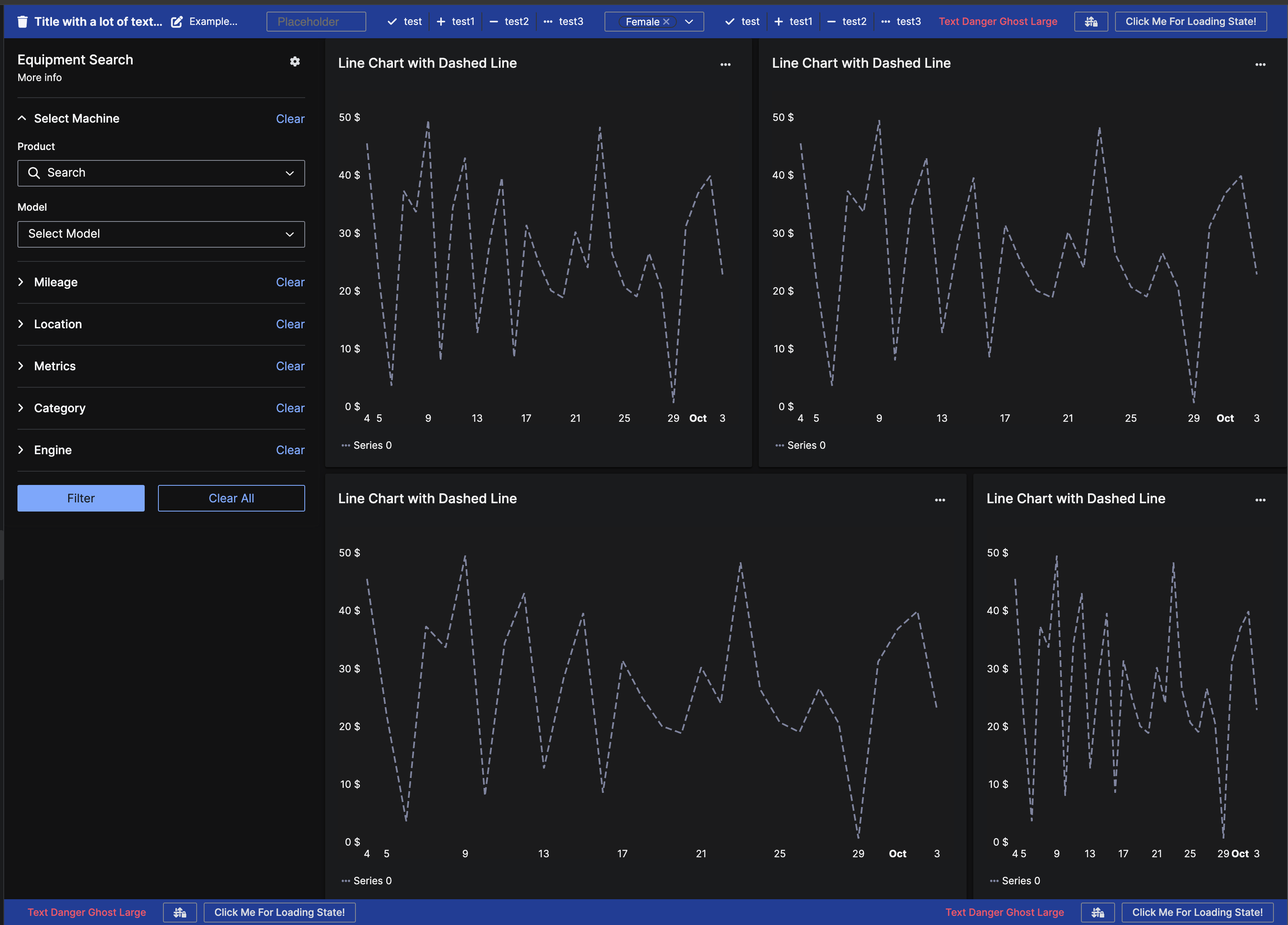Click binoculars icon button in bottom-right footer
This screenshot has height=925, width=1288.
click(x=1097, y=912)
